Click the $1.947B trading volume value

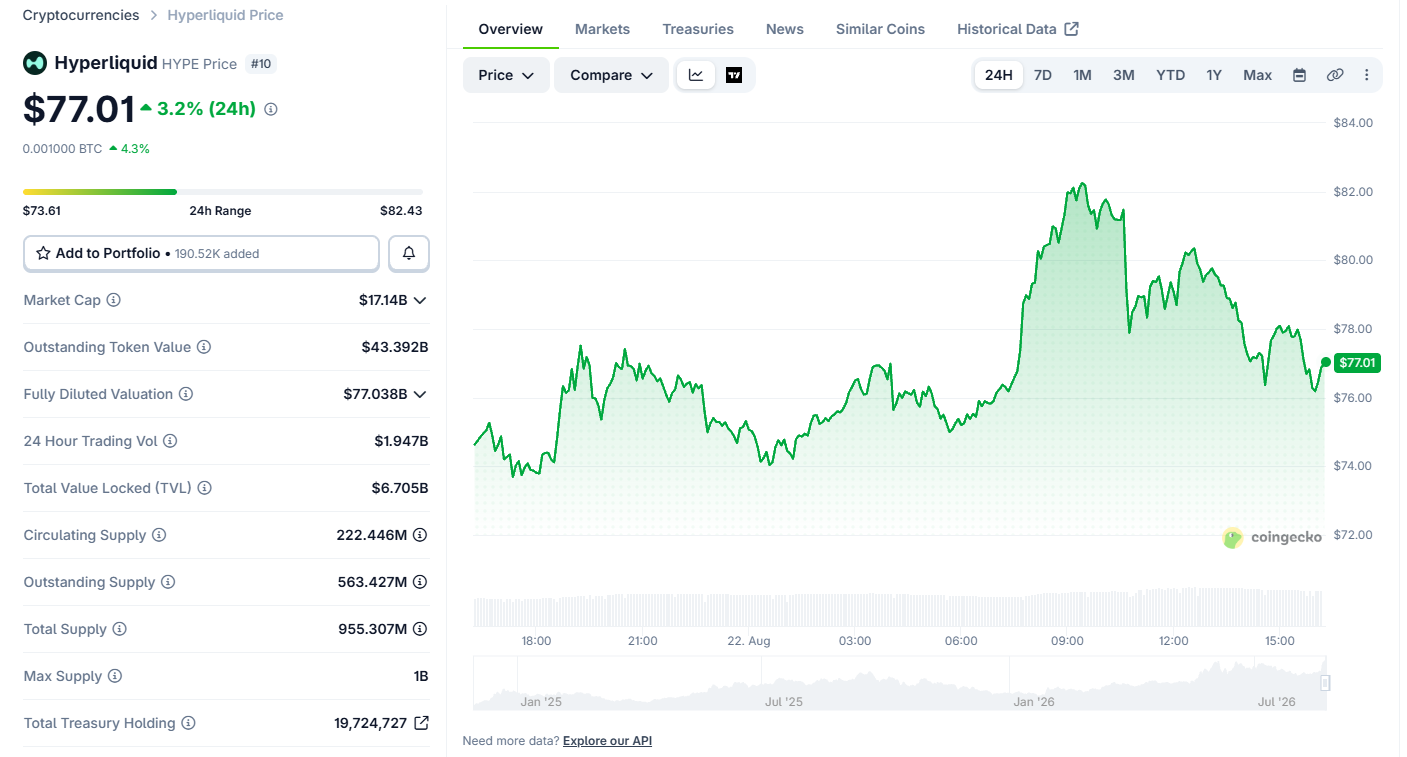pyautogui.click(x=401, y=441)
